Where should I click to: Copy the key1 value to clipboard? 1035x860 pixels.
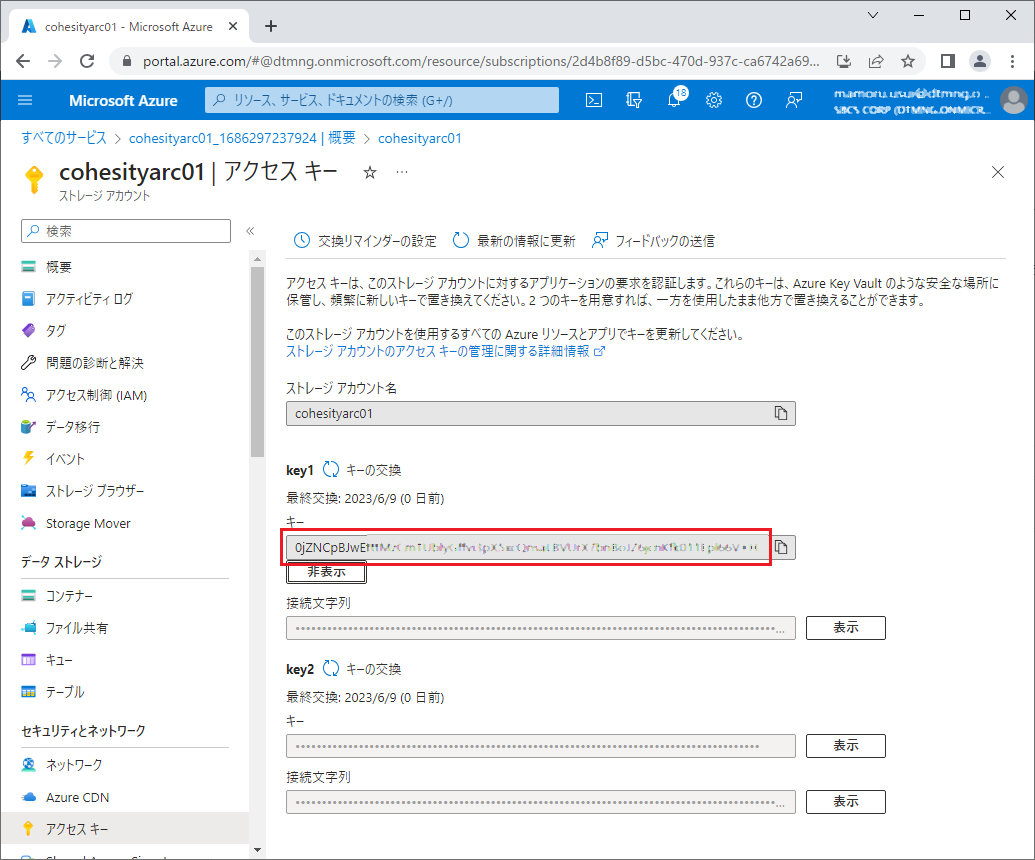click(x=782, y=547)
